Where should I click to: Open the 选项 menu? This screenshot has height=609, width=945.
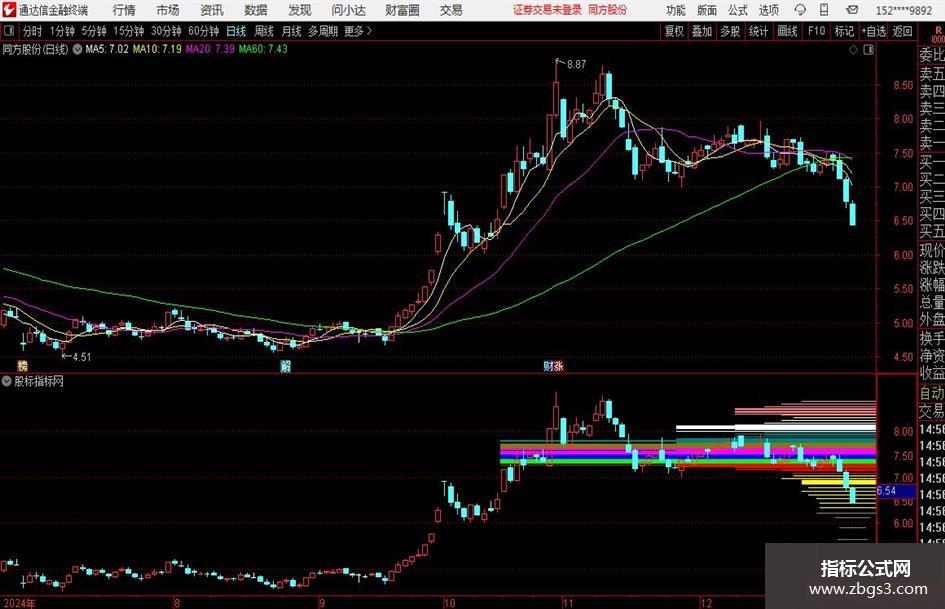tap(768, 10)
